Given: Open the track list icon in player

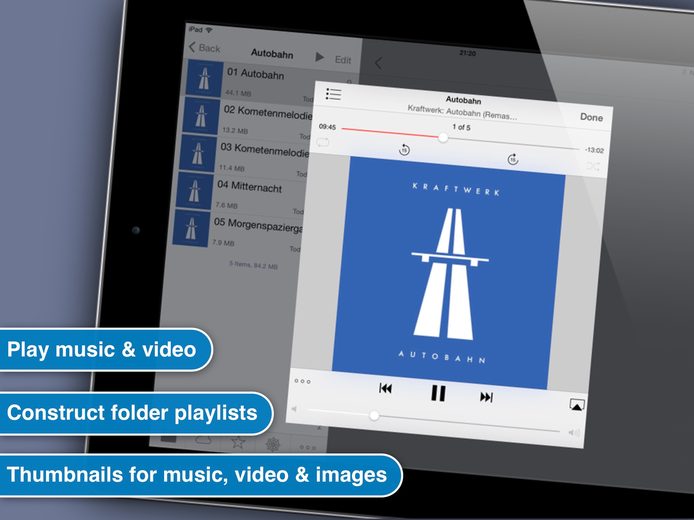Looking at the screenshot, I should pyautogui.click(x=333, y=94).
